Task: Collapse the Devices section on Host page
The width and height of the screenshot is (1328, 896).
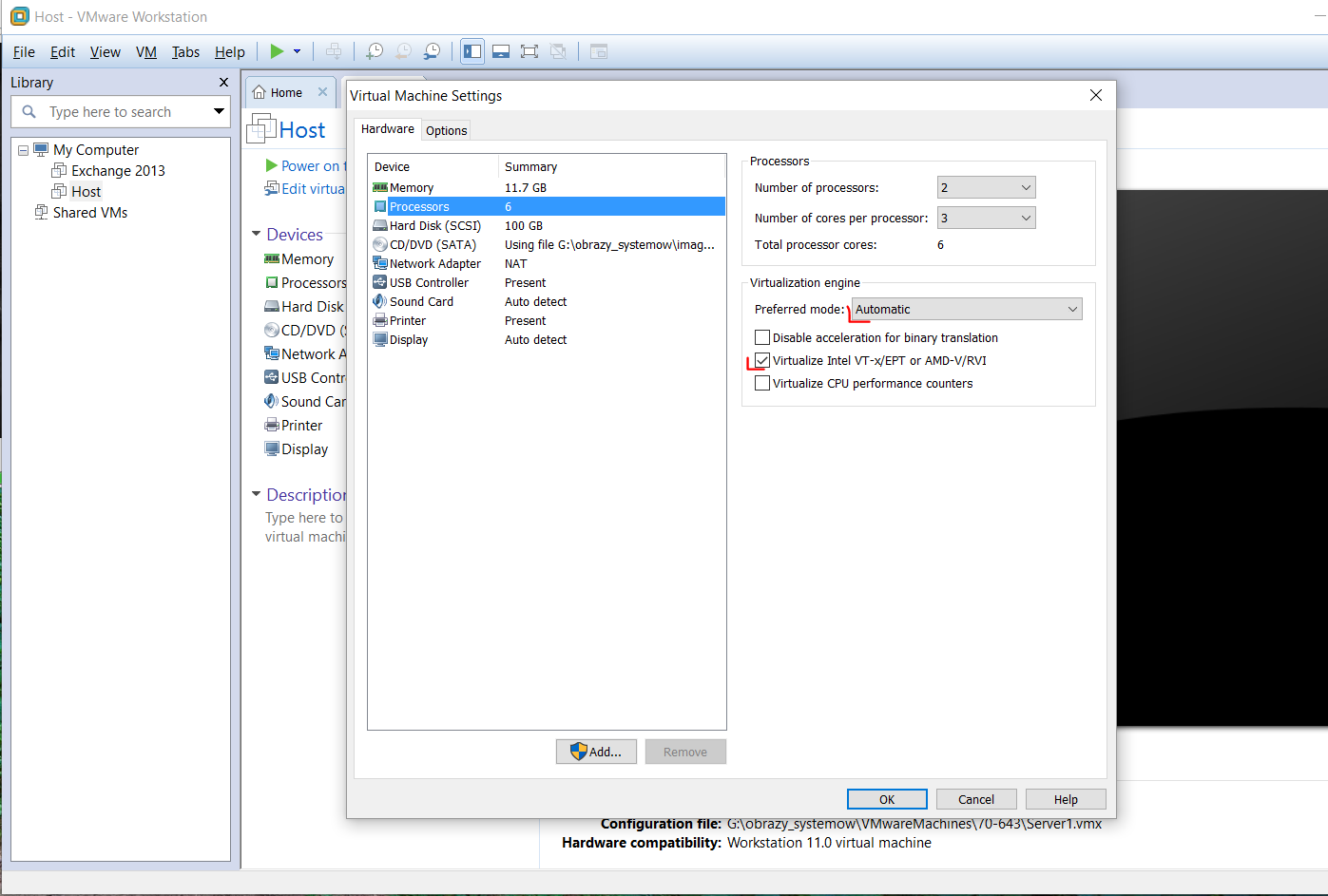Action: pyautogui.click(x=256, y=234)
